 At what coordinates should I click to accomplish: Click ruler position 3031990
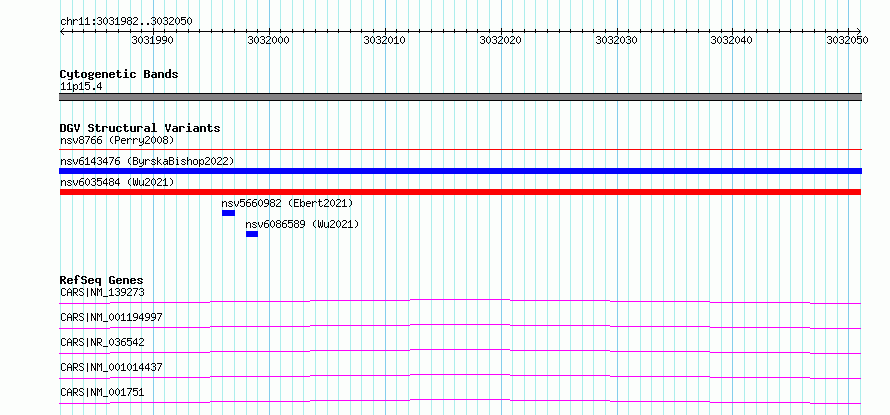(152, 40)
